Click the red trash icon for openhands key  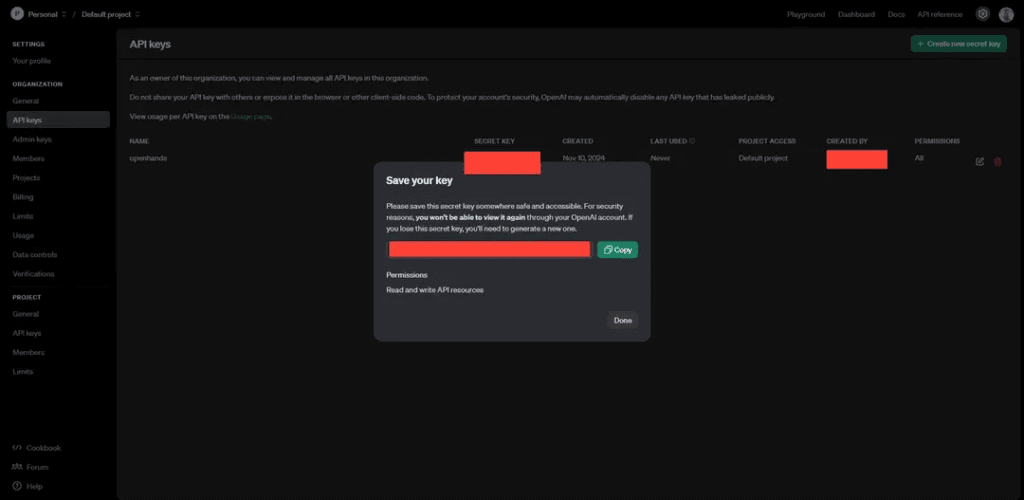point(997,161)
